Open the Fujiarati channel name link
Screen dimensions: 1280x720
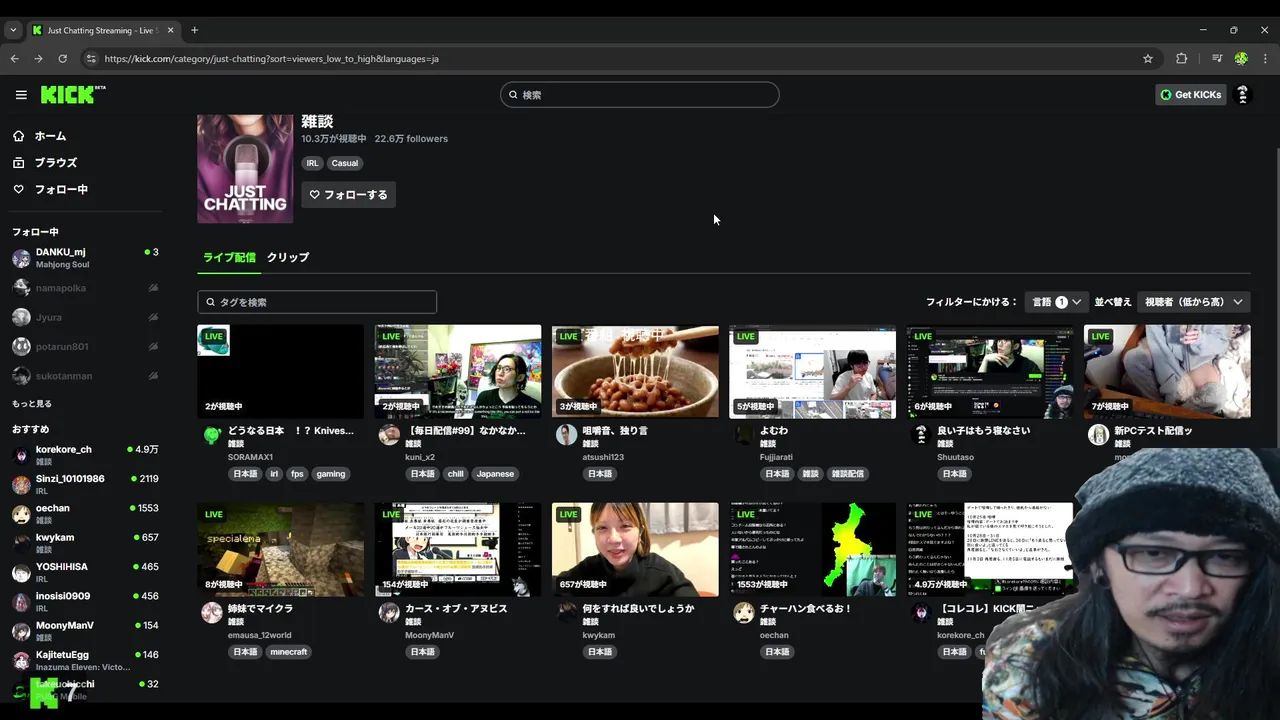click(x=777, y=457)
